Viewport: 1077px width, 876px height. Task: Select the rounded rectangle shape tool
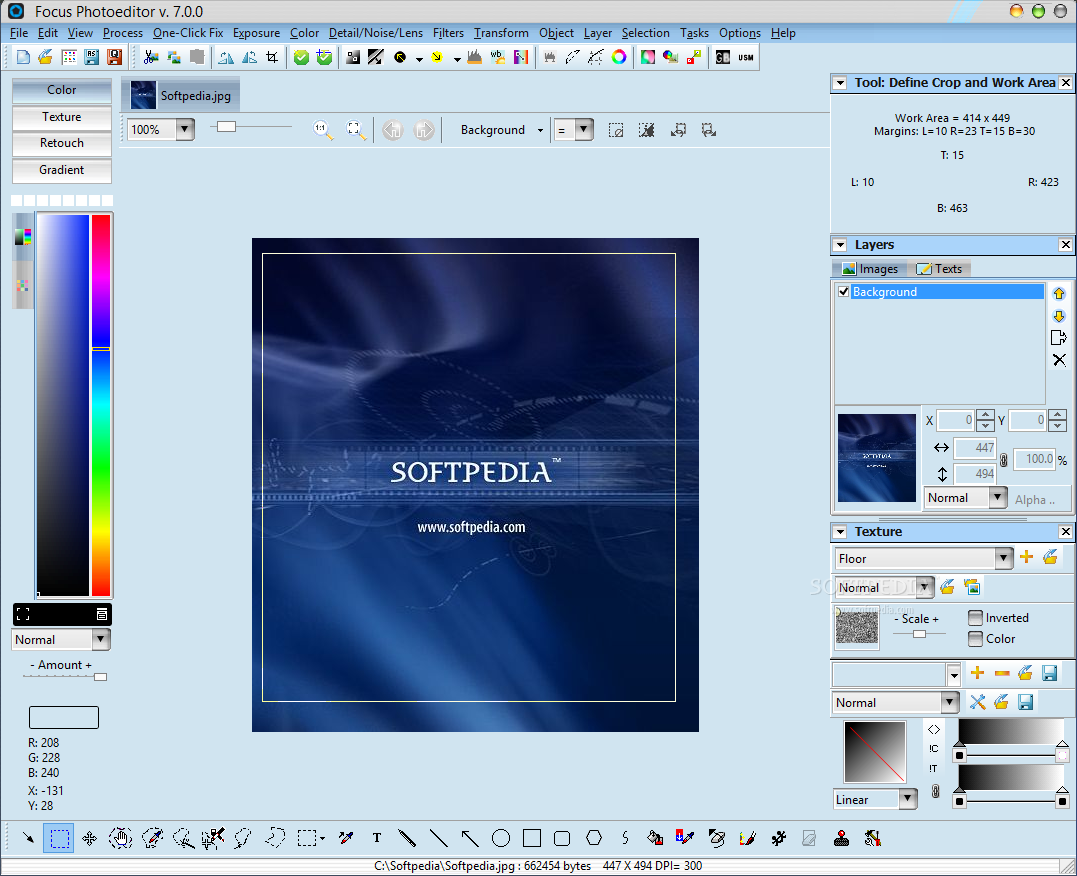click(562, 838)
